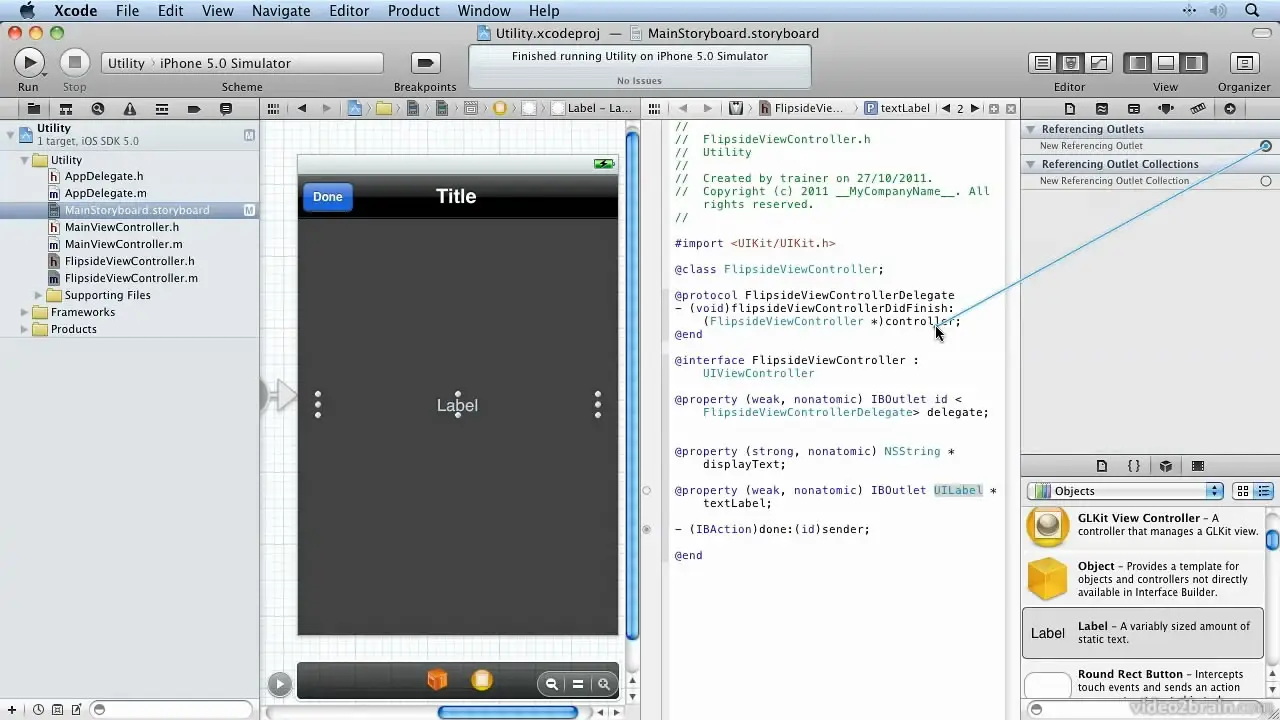Show the Search navigator
The image size is (1280, 720).
(x=97, y=108)
